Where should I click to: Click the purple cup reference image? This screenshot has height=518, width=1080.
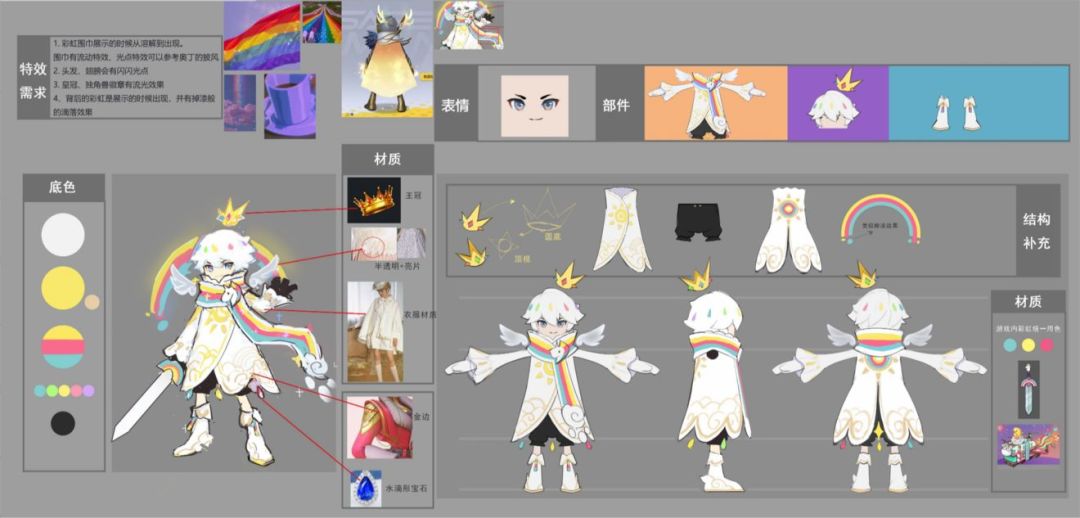point(290,106)
